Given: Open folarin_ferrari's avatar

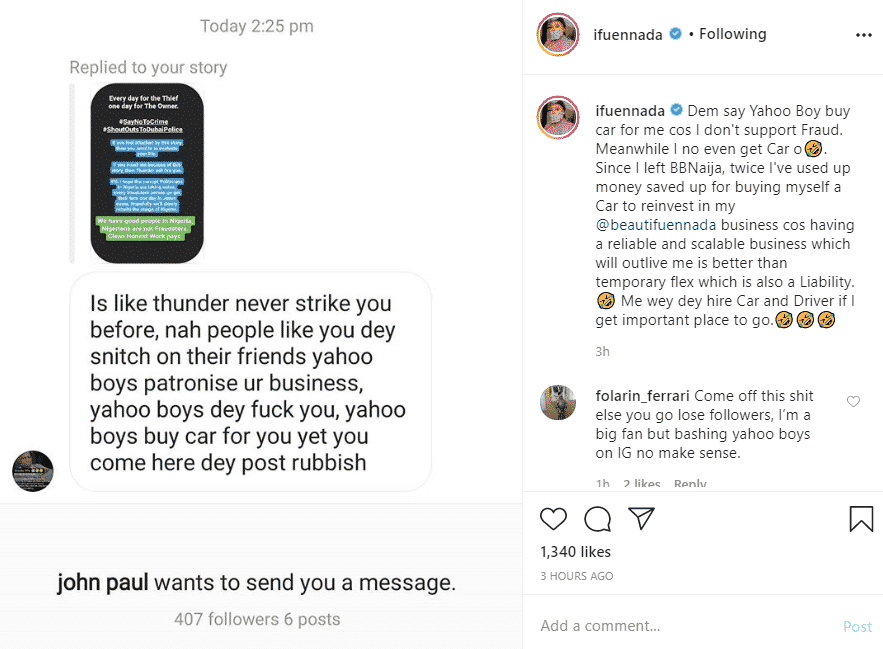Looking at the screenshot, I should click(558, 402).
